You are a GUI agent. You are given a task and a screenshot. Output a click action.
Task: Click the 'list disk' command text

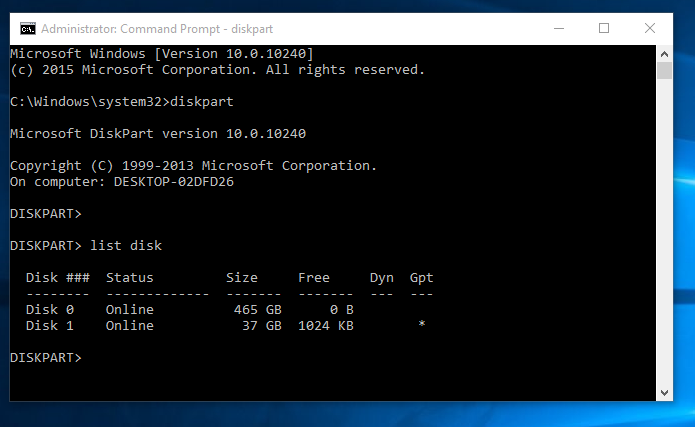tap(126, 246)
